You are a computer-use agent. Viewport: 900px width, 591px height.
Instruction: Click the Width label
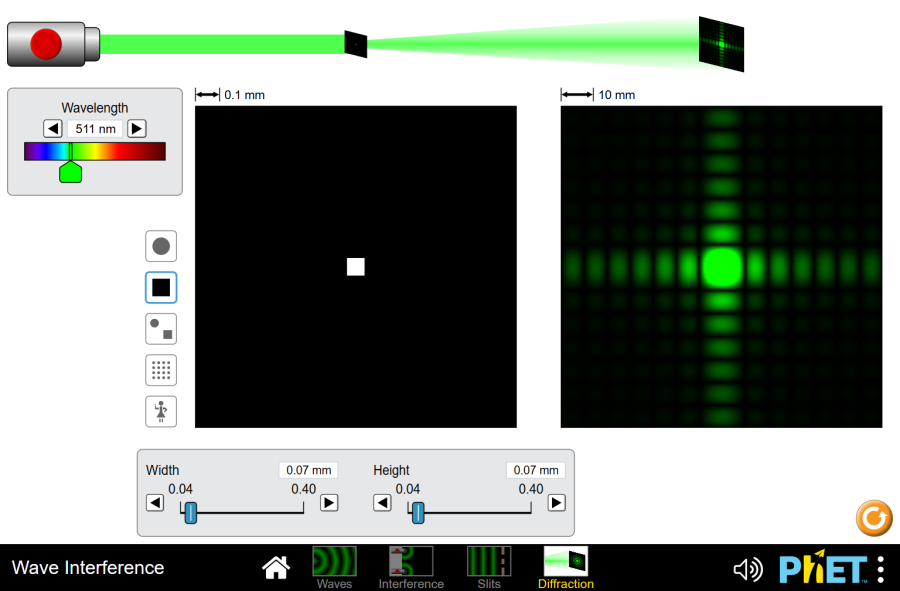(162, 471)
